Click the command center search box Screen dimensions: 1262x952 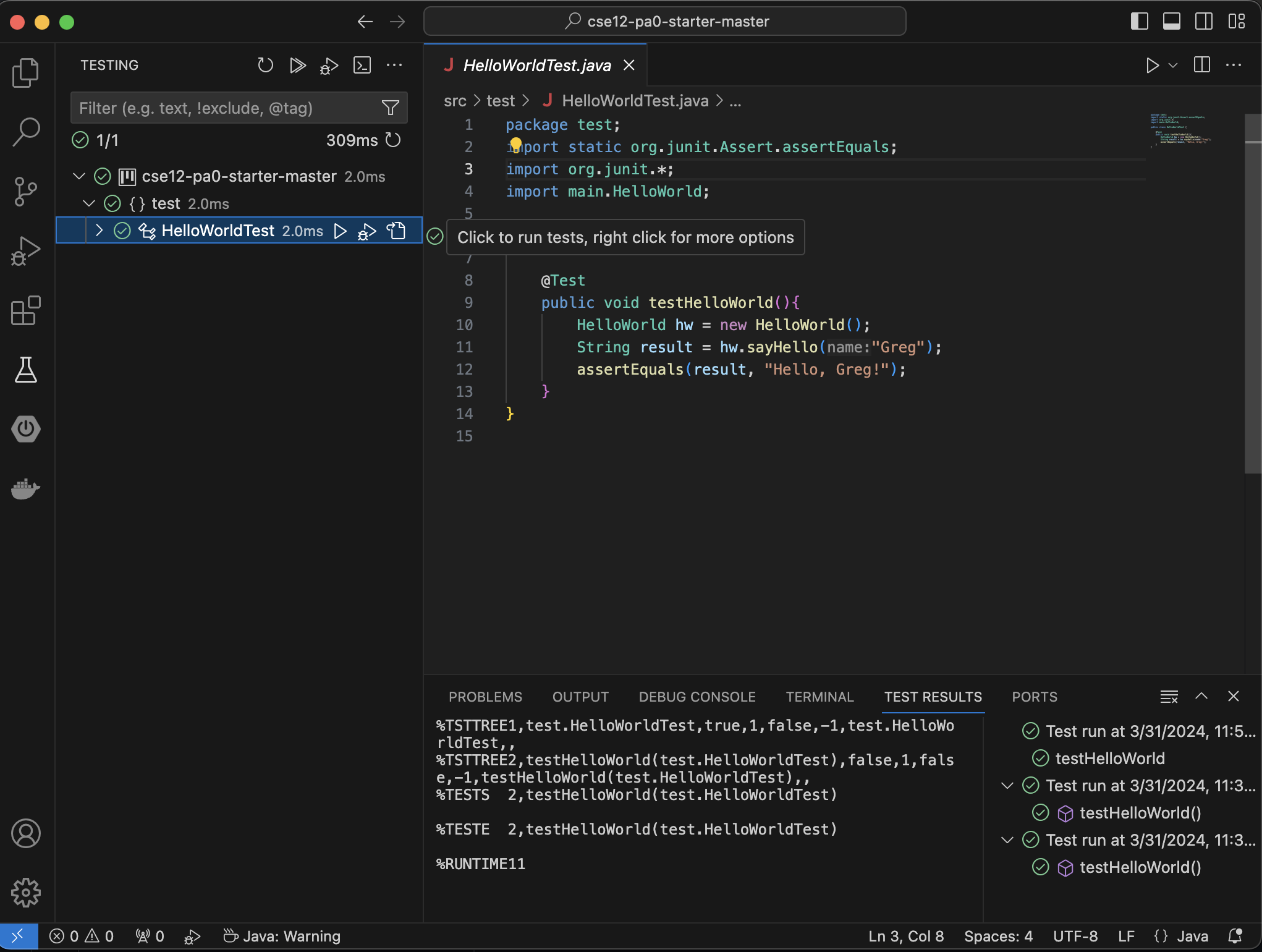tap(664, 22)
